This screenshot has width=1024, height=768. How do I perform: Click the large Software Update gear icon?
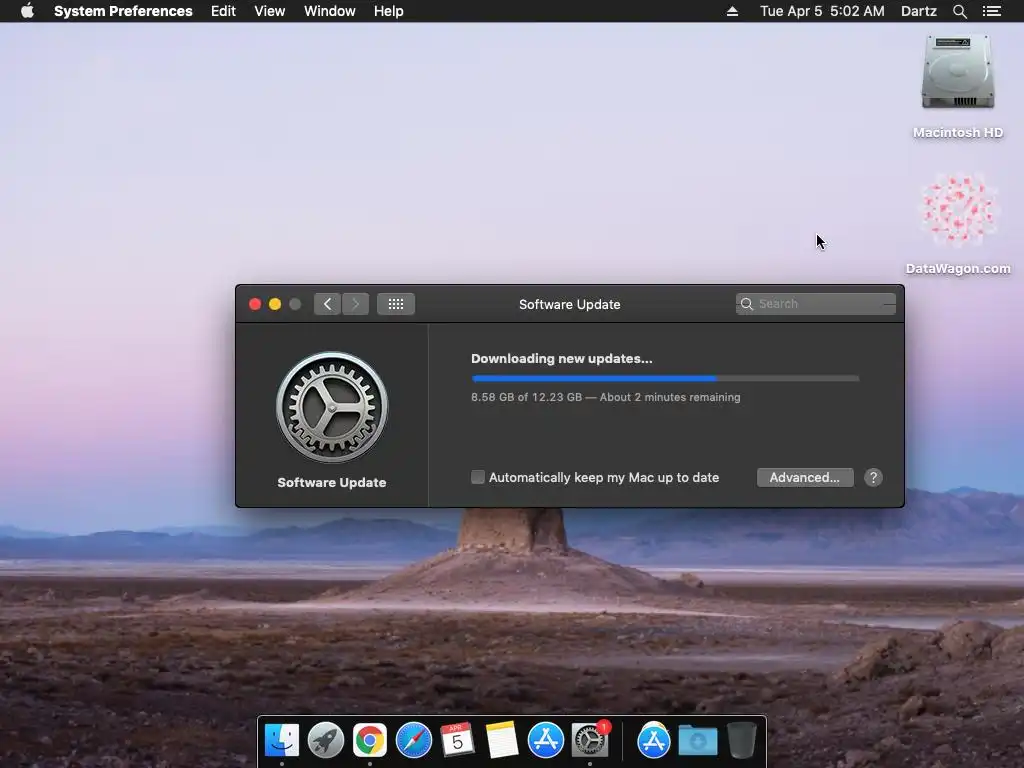[332, 407]
